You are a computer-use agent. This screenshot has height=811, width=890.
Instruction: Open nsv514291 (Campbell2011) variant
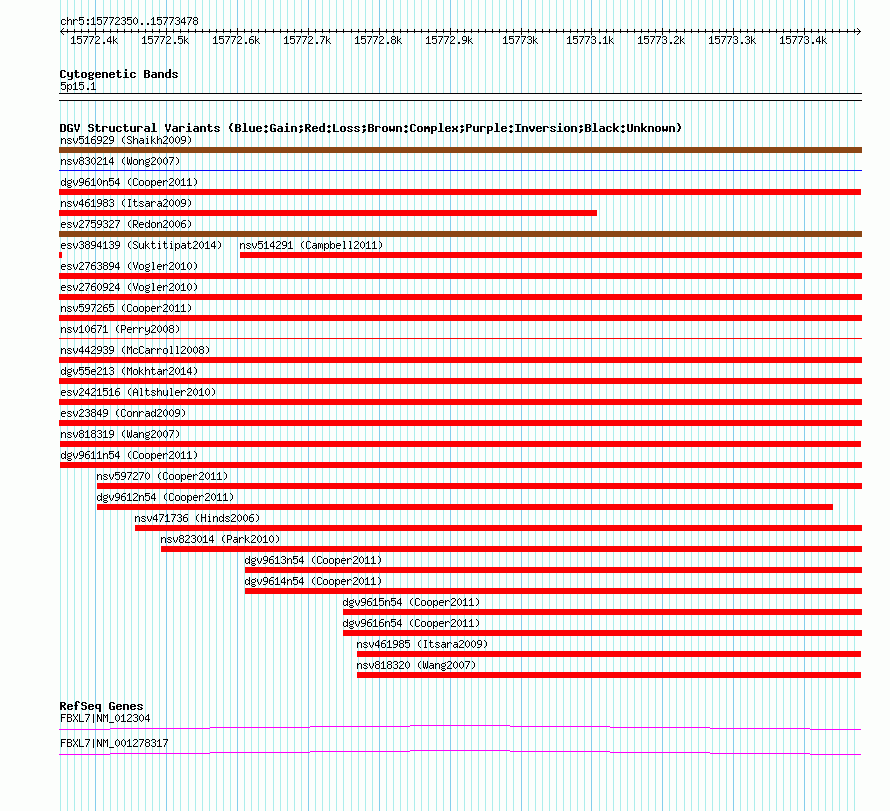coord(311,245)
